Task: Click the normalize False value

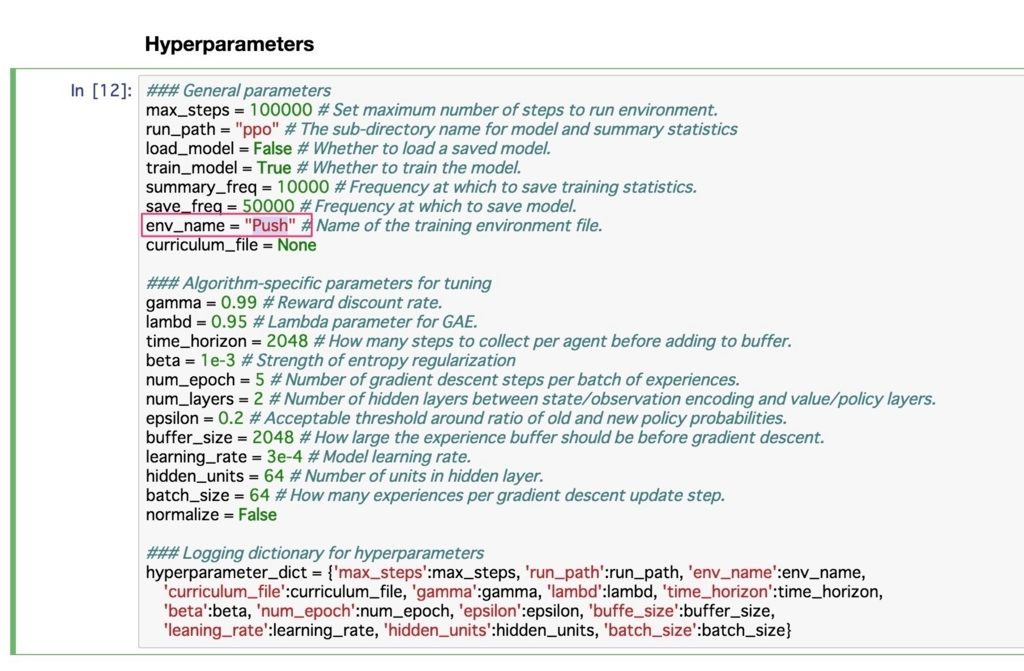Action: pos(257,515)
